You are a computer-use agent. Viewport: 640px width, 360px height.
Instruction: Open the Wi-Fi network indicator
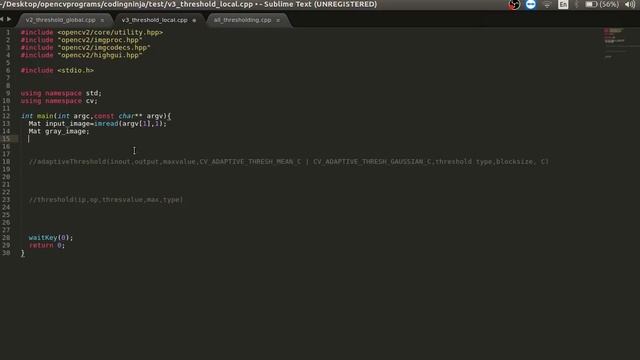[547, 4]
